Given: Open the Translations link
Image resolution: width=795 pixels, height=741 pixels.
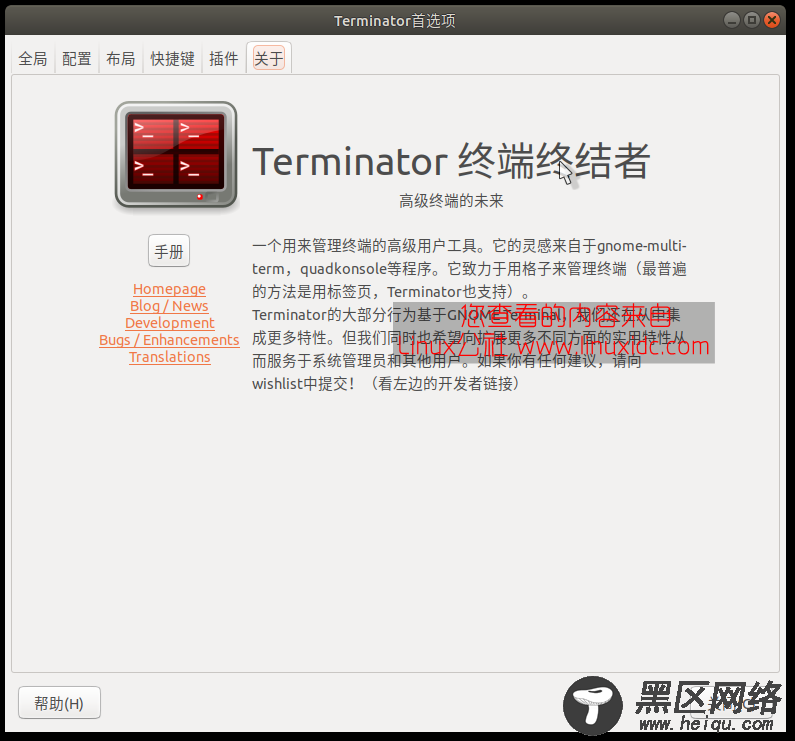Looking at the screenshot, I should pos(169,357).
